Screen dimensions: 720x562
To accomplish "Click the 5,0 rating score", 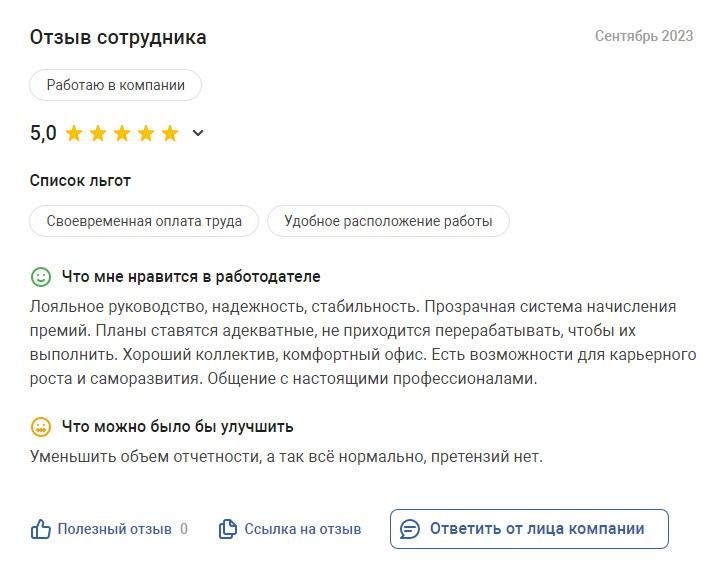I will tap(43, 133).
